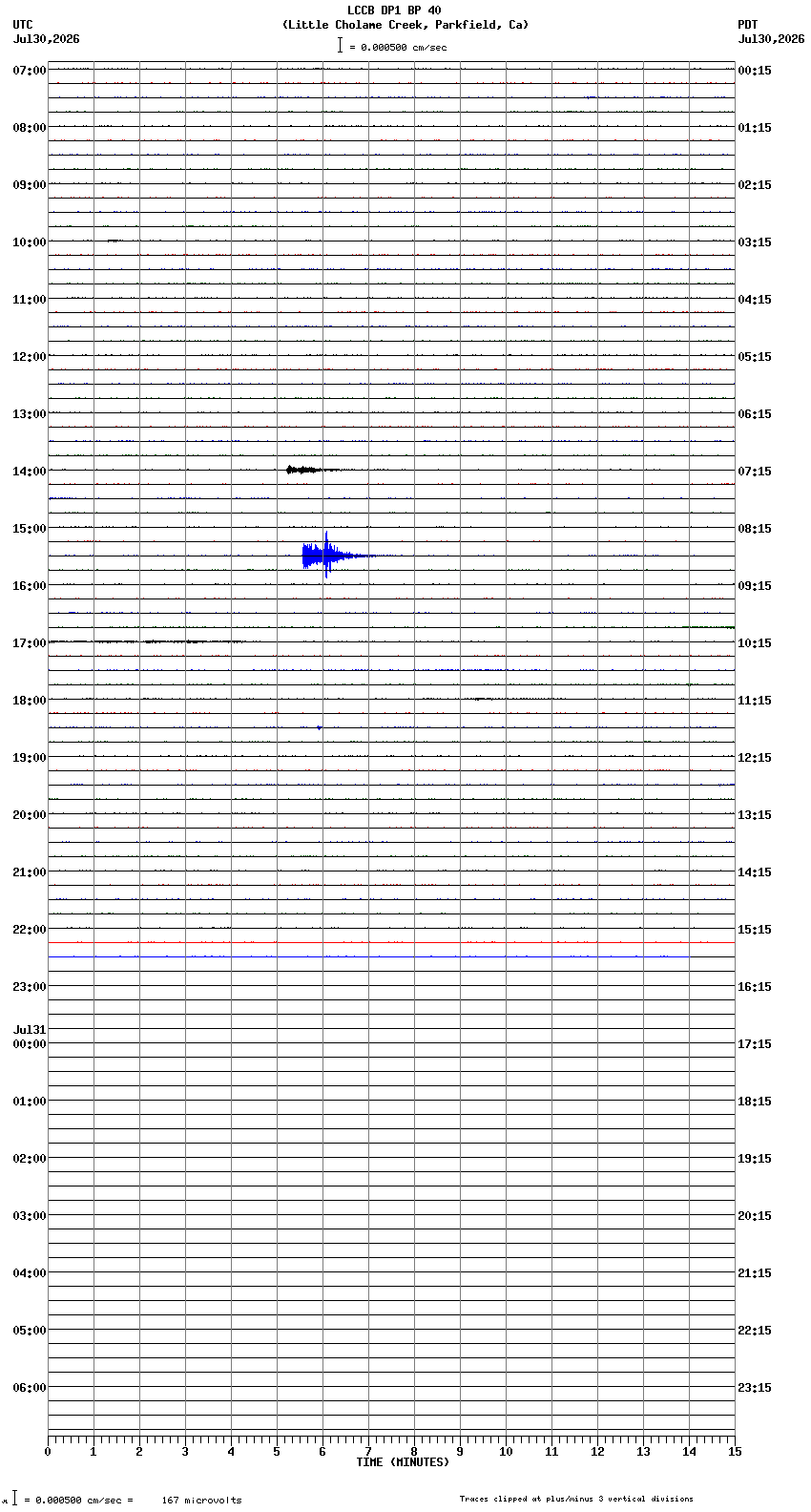Click the 0 minute tick label on x-axis
This screenshot has width=811, height=1512.
pyautogui.click(x=48, y=1452)
